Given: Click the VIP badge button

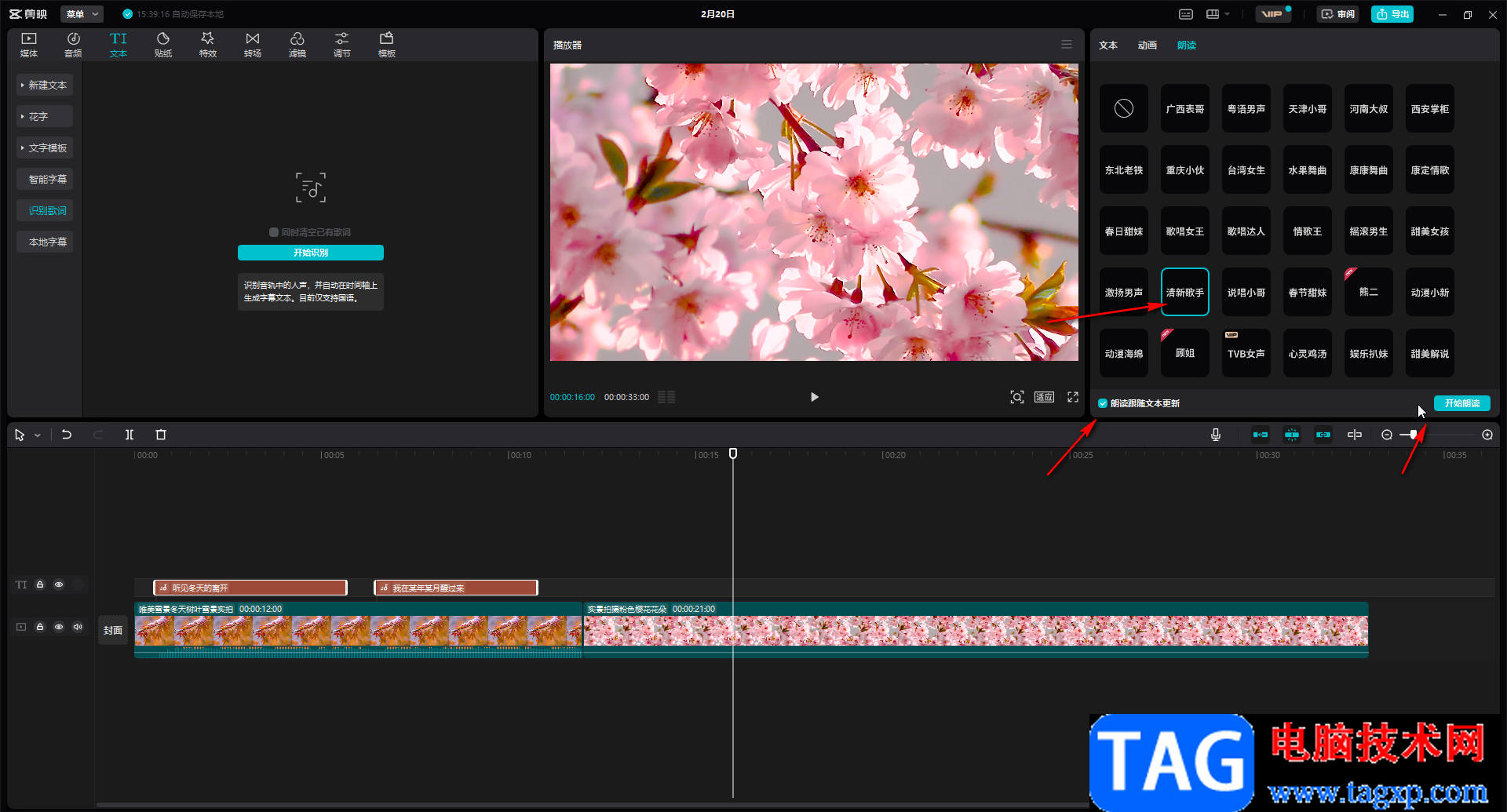Looking at the screenshot, I should [1272, 14].
